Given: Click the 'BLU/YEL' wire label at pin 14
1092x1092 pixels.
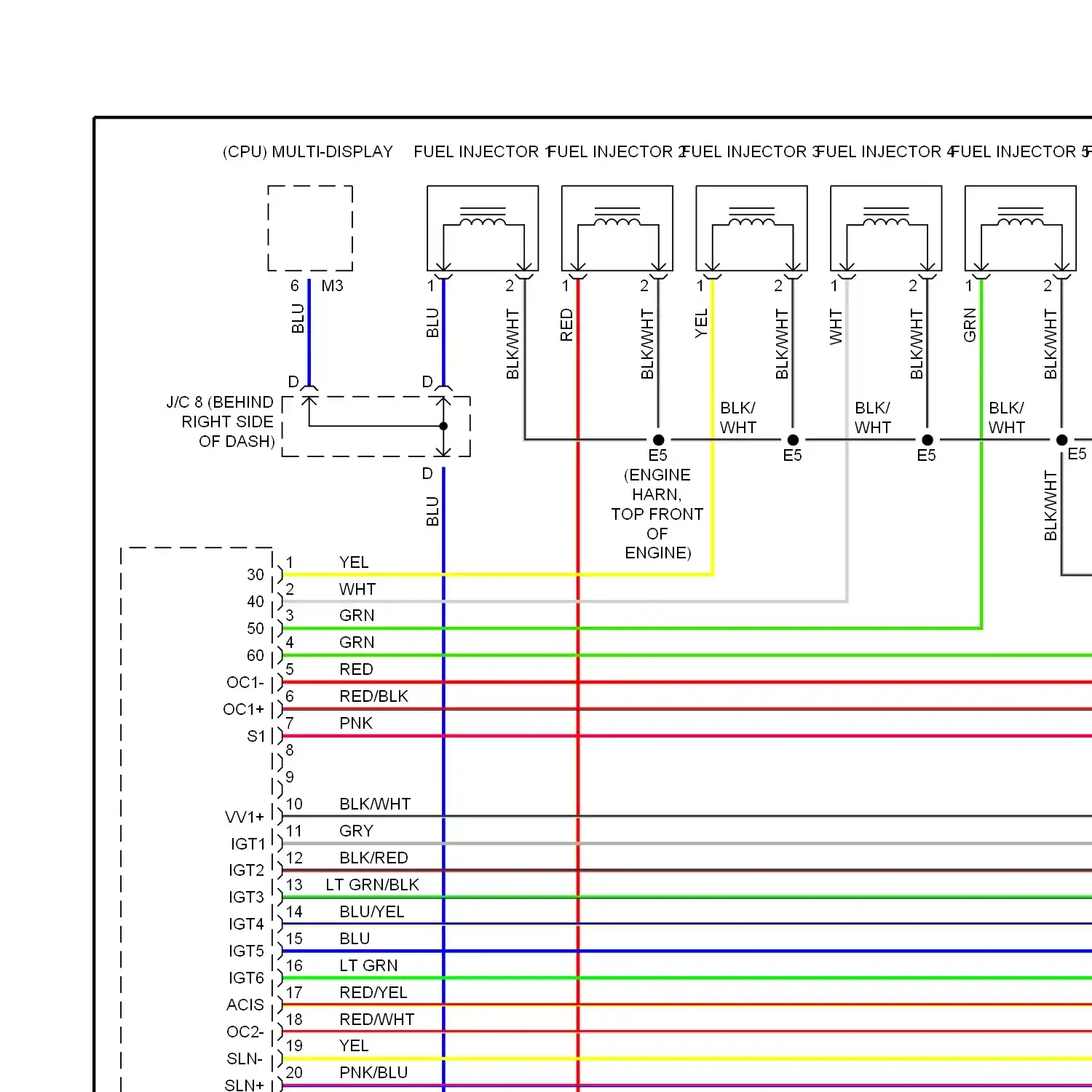Looking at the screenshot, I should 371,911.
